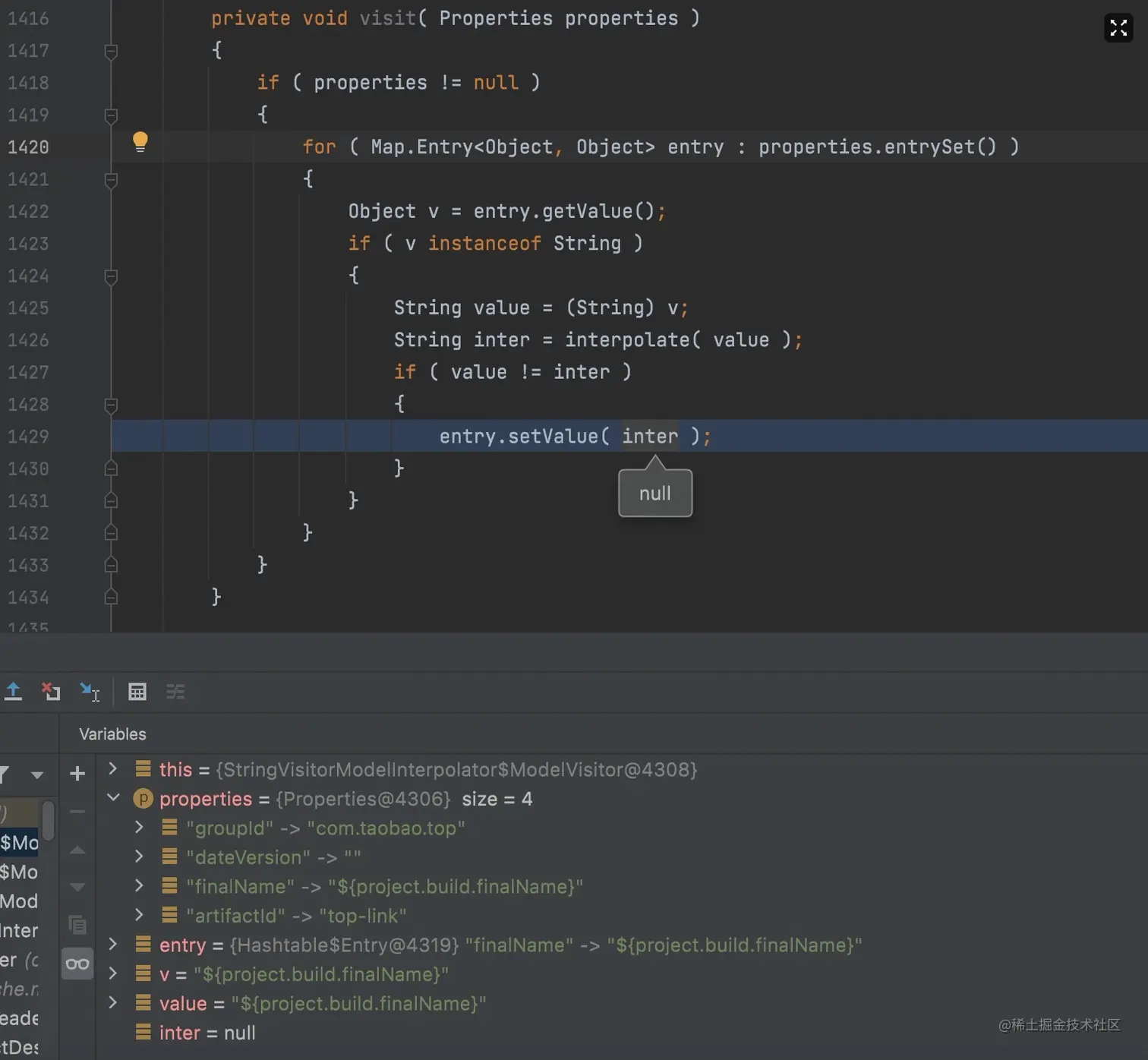The height and width of the screenshot is (1060, 1148).
Task: Click the duplicate watch icon
Action: click(x=77, y=924)
